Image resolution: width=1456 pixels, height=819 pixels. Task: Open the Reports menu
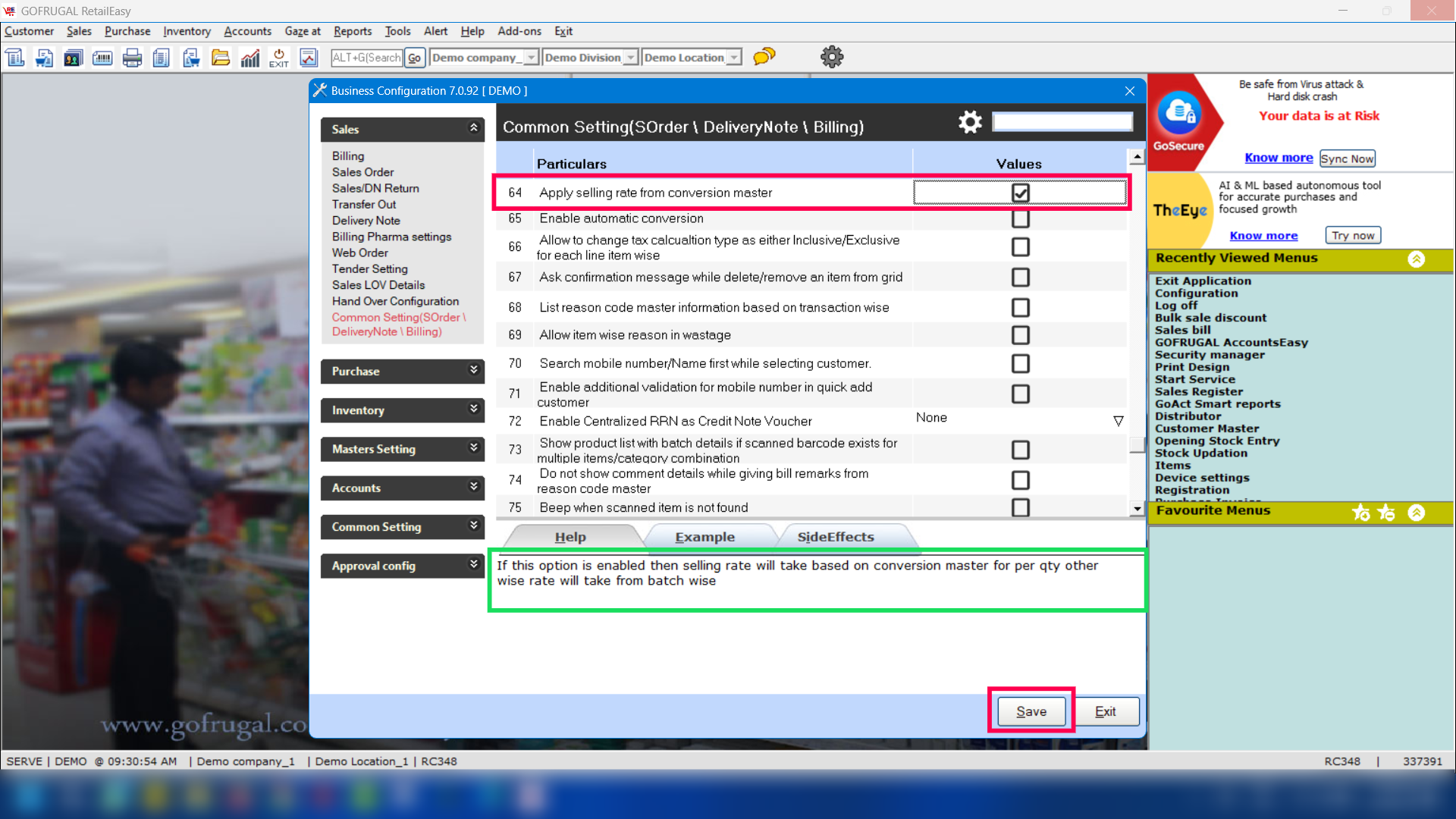tap(353, 31)
